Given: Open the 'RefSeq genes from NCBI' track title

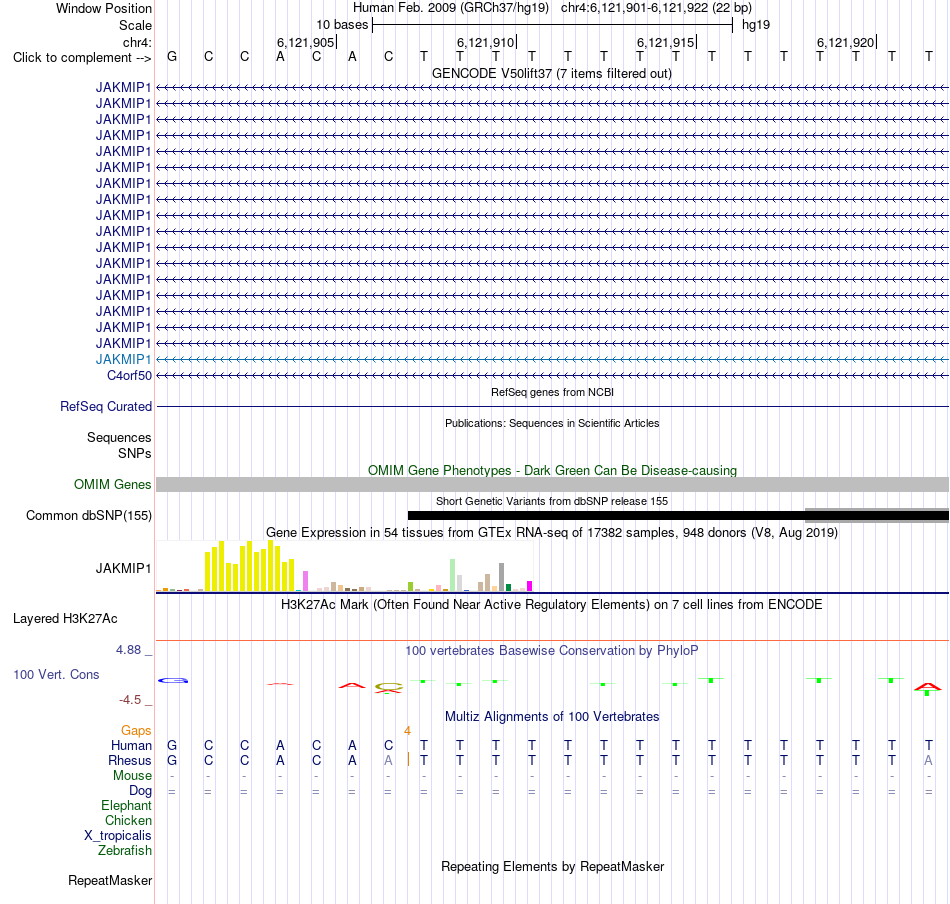Looking at the screenshot, I should click(x=552, y=393).
